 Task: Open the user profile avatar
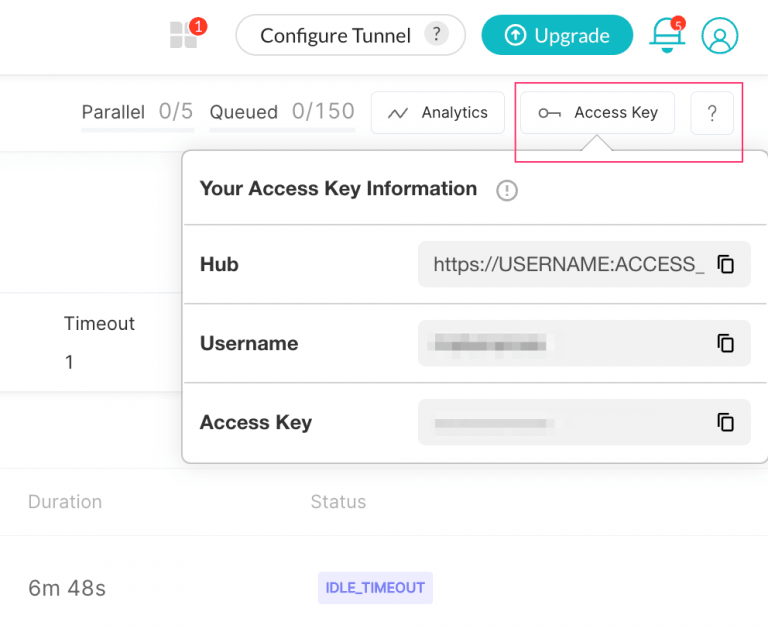tap(719, 35)
